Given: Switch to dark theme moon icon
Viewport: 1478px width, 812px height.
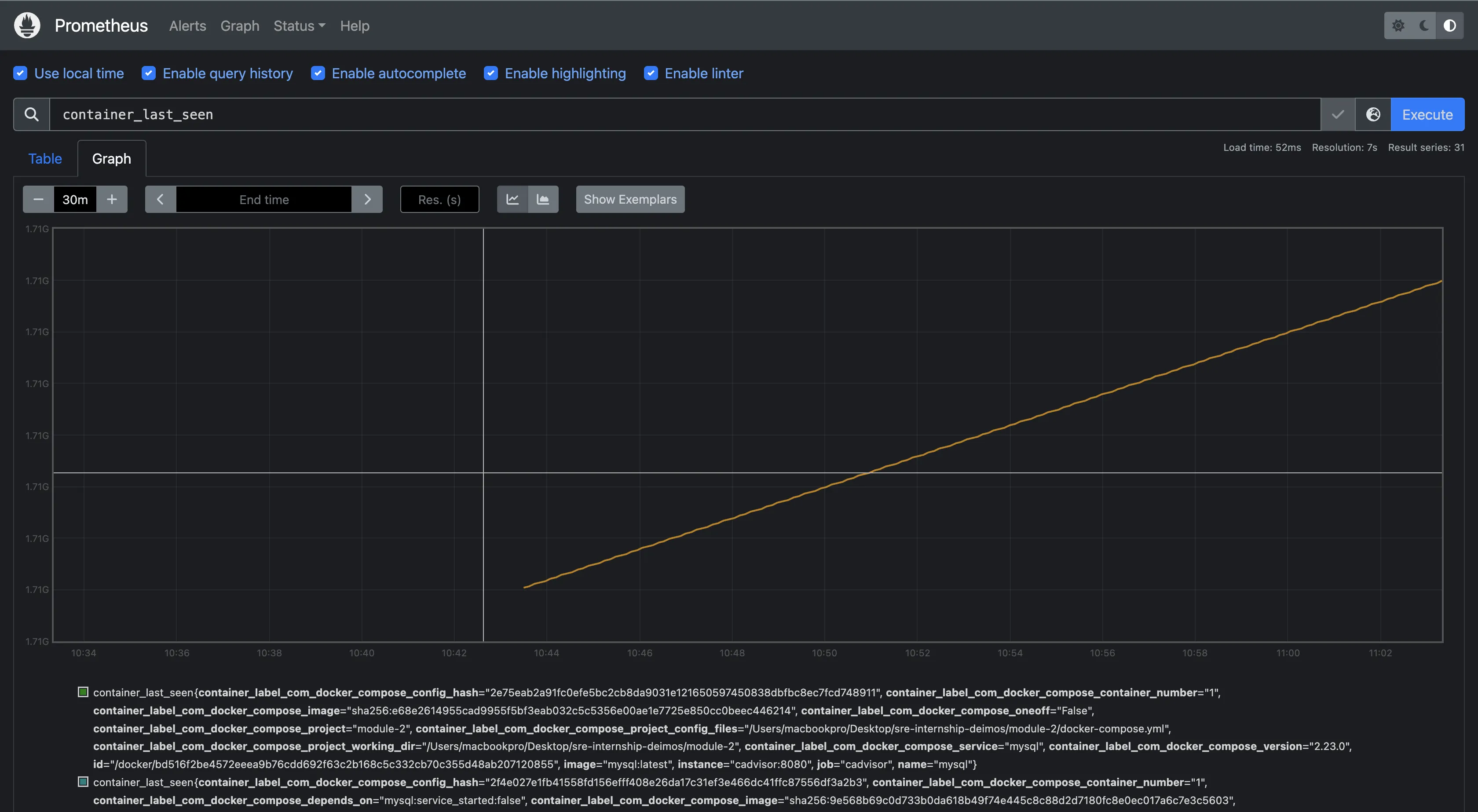Looking at the screenshot, I should click(x=1424, y=26).
